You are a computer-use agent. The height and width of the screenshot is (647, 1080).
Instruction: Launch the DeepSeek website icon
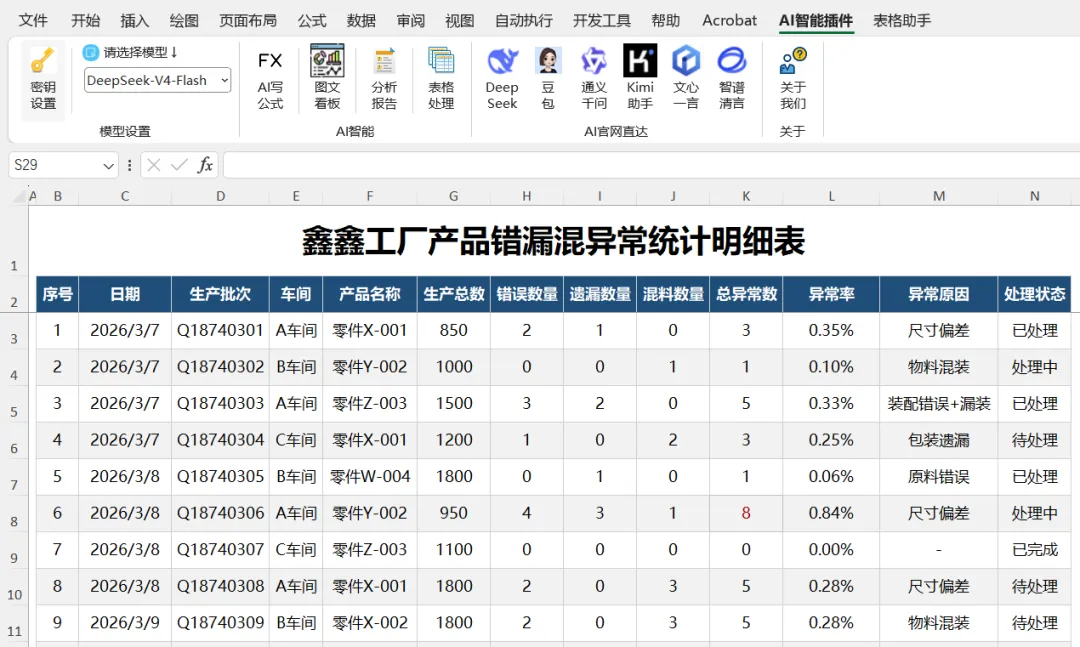[502, 61]
